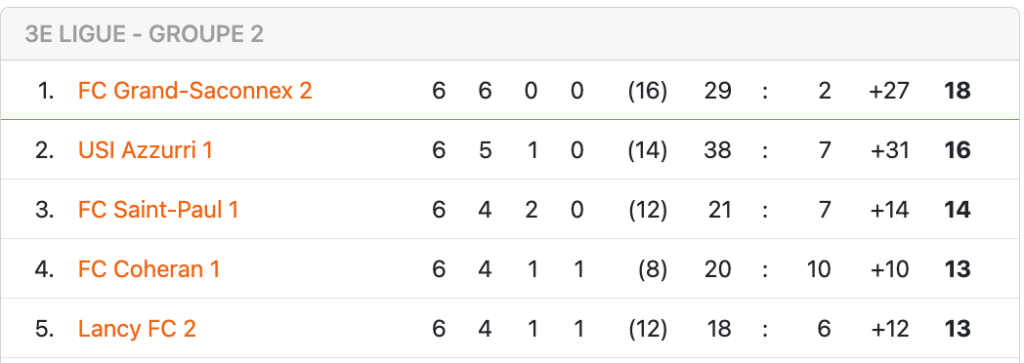
Task: Click the 13 points of Lancy FC 2
Action: coord(957,328)
